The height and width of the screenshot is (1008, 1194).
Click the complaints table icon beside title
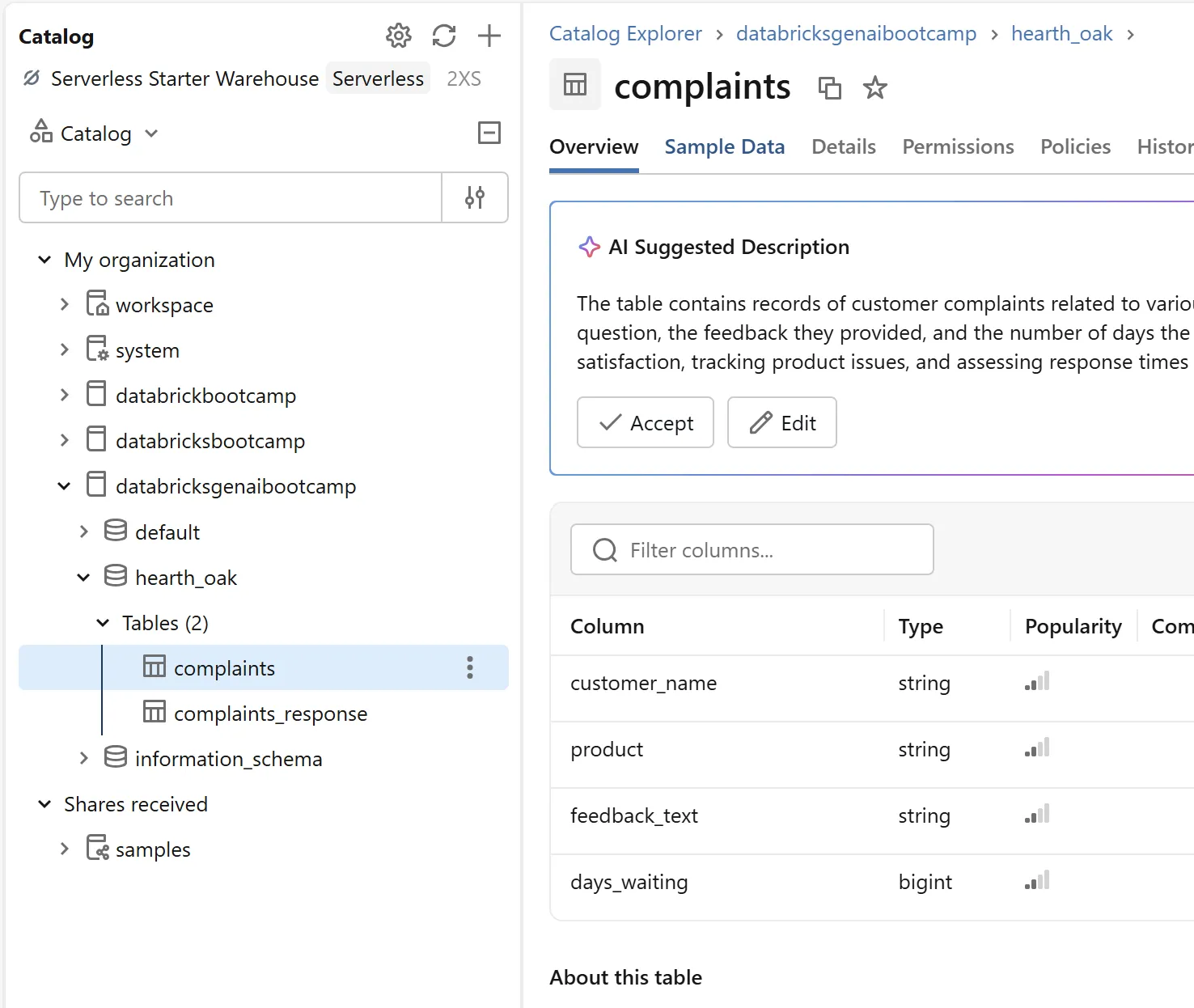(575, 84)
